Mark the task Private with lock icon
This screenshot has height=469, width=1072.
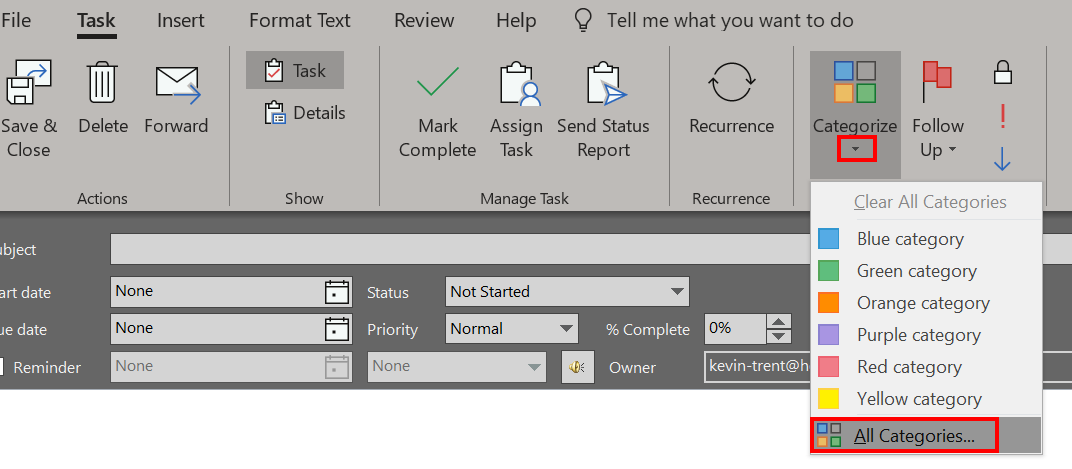click(1002, 72)
